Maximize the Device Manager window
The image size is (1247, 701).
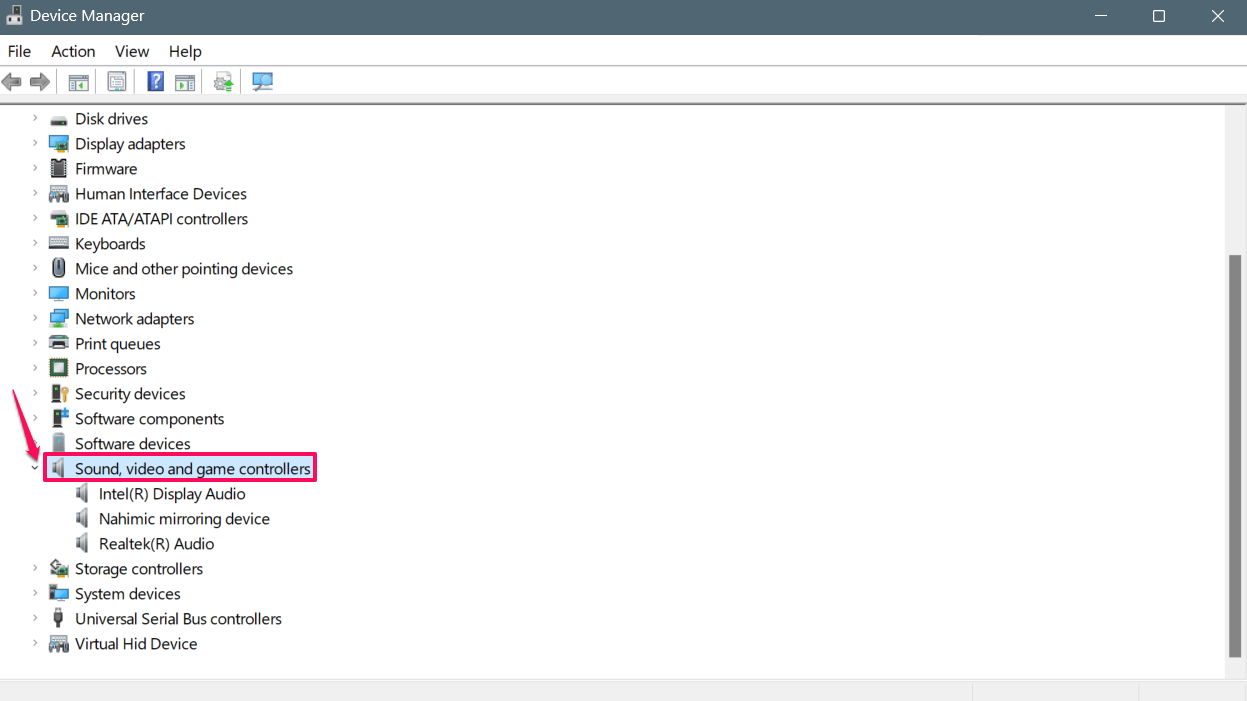coord(1158,16)
